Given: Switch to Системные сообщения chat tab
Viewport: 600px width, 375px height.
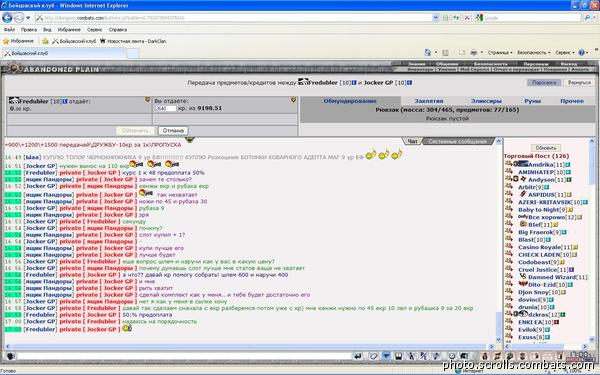Looking at the screenshot, I should click(x=457, y=141).
